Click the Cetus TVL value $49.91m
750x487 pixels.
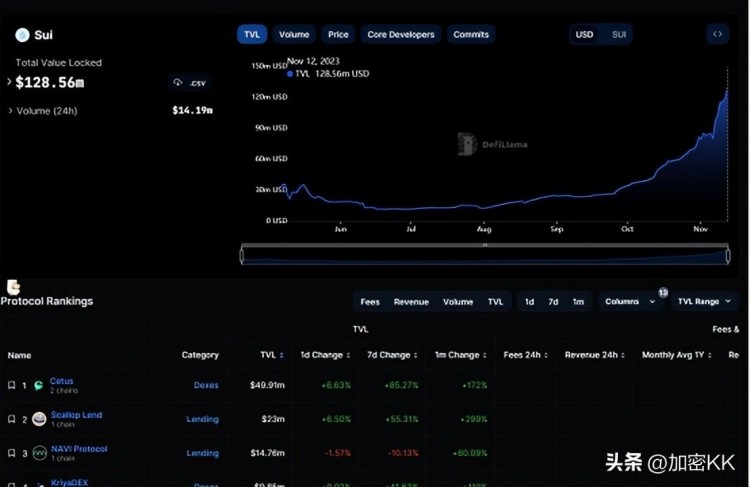pyautogui.click(x=267, y=385)
